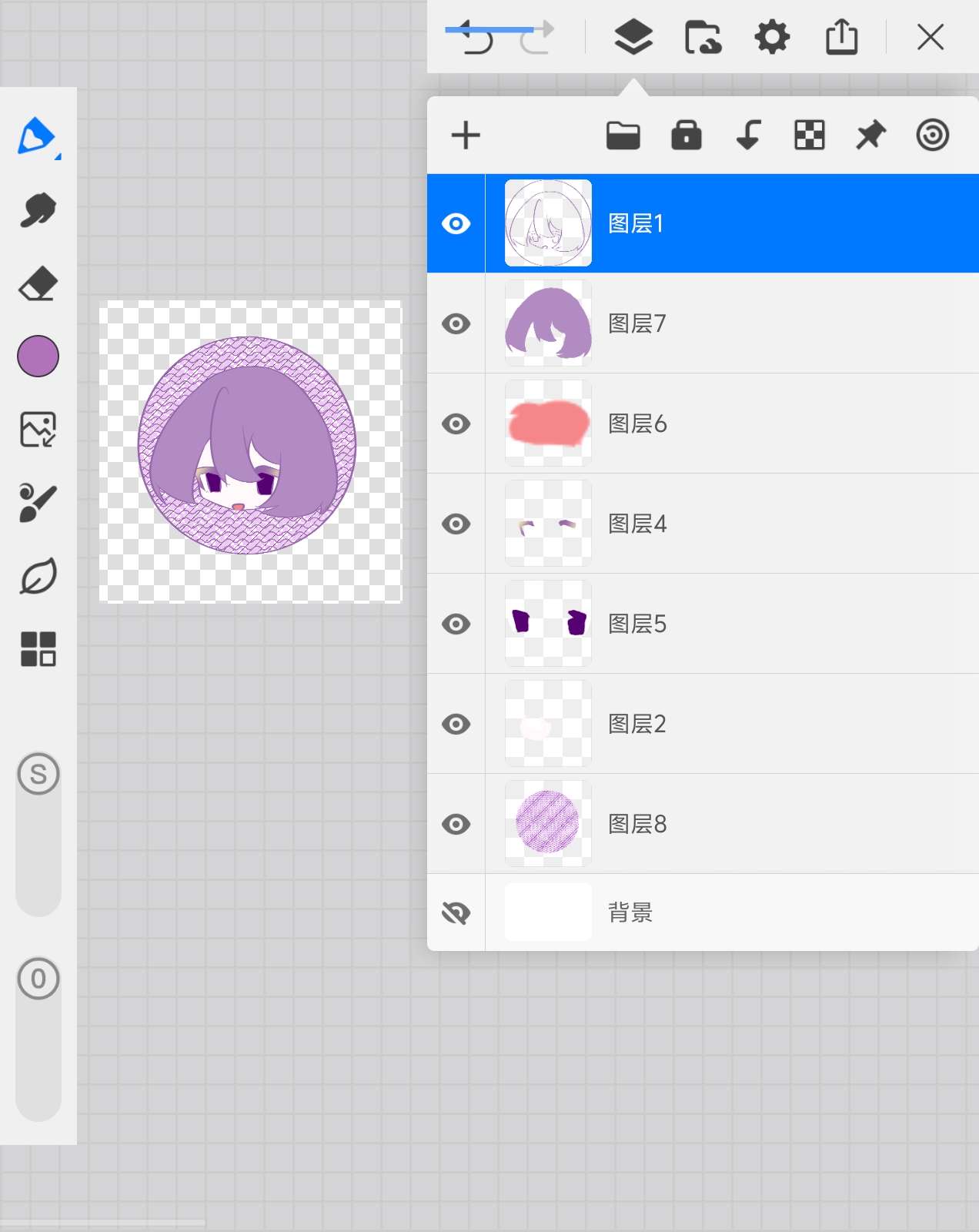Hide layer 图层7 with eye icon
This screenshot has width=979, height=1232.
pos(456,323)
